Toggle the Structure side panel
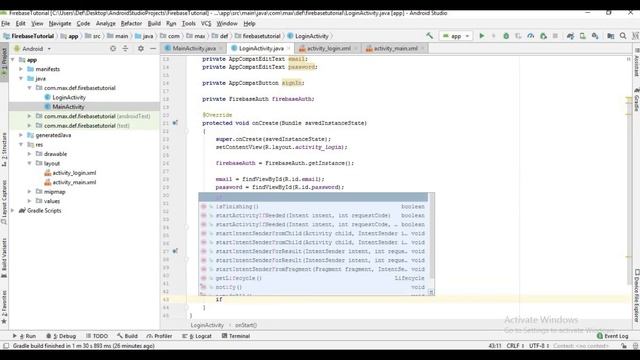Viewport: 640px width, 360px height. point(4,149)
